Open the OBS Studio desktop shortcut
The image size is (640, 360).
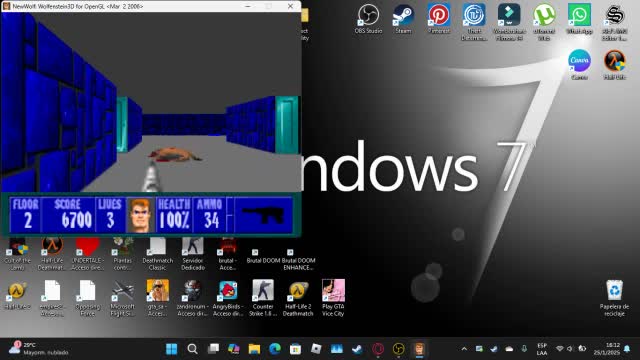click(x=368, y=19)
